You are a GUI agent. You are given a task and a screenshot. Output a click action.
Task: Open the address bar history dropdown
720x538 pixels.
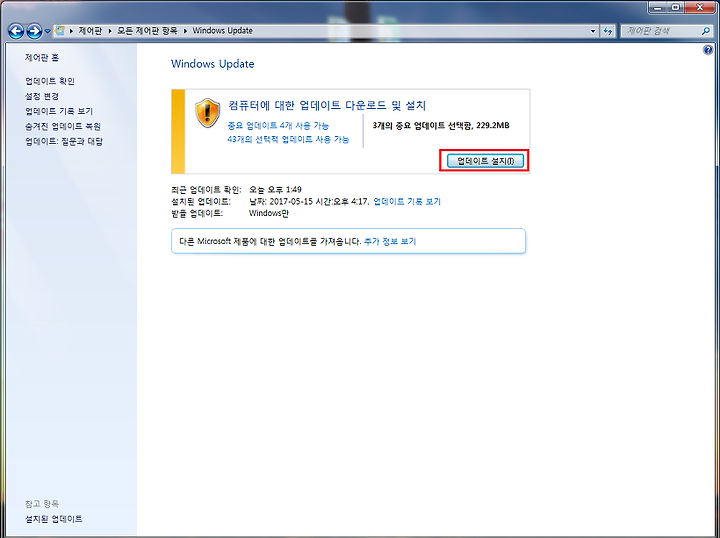[593, 31]
